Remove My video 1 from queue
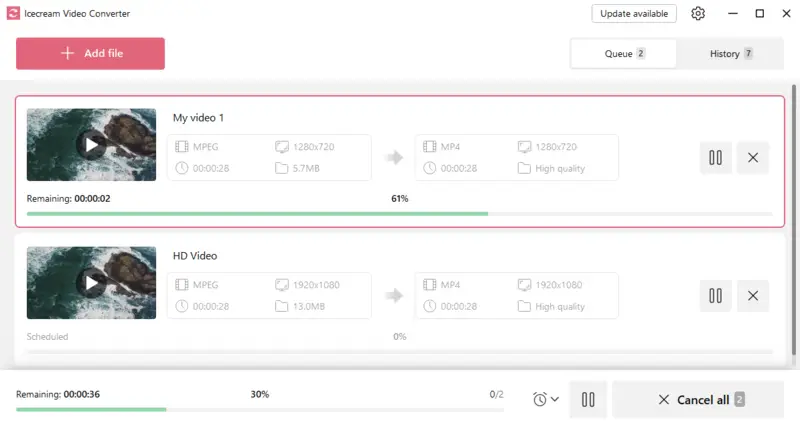 (x=753, y=158)
